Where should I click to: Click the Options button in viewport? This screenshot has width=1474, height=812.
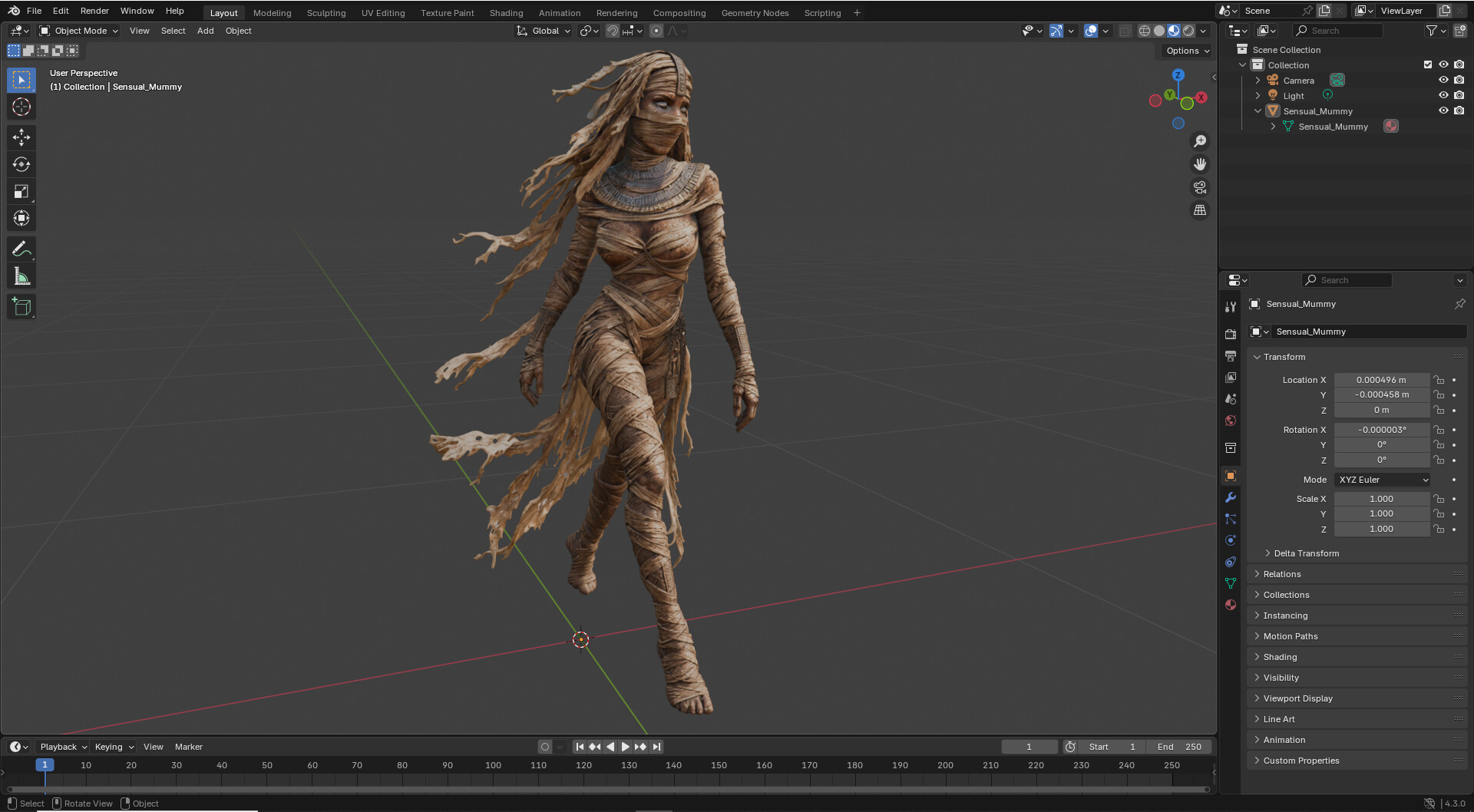pyautogui.click(x=1187, y=51)
